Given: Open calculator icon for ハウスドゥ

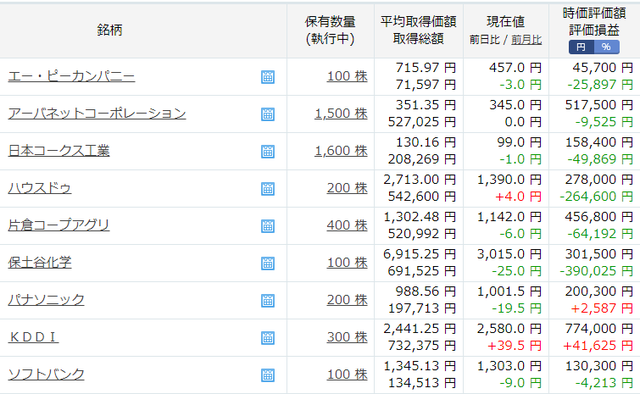Looking at the screenshot, I should pos(268,189).
